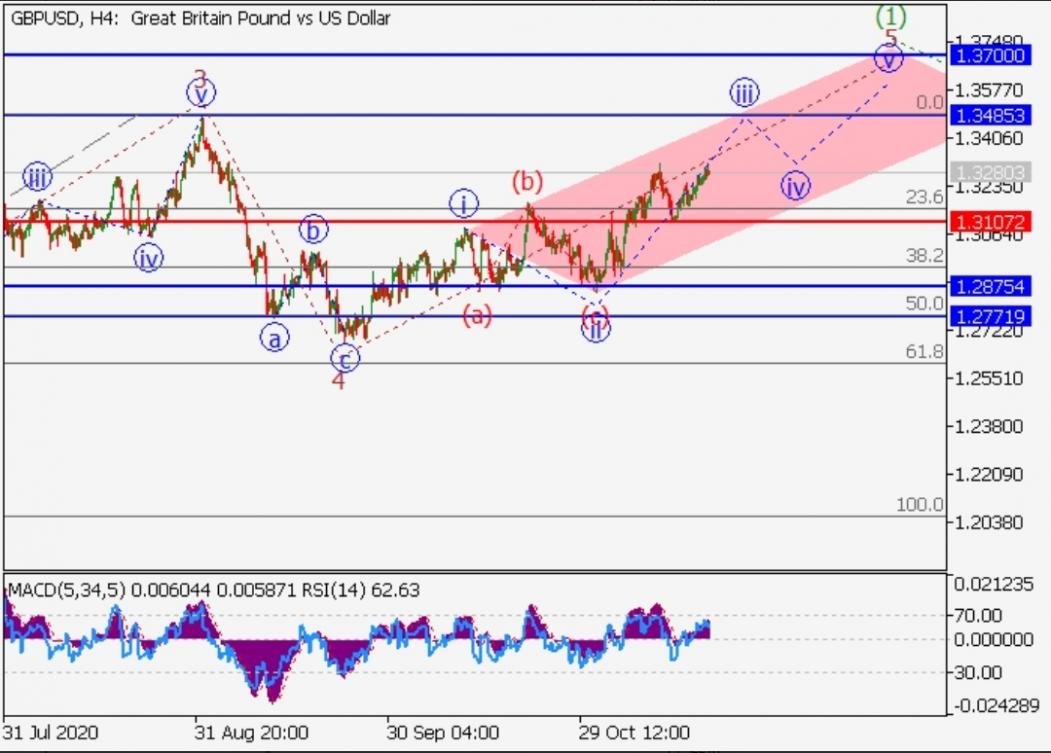1051x753 pixels.
Task: Select the 29 Oct 12:00 date marker
Action: pyautogui.click(x=635, y=730)
